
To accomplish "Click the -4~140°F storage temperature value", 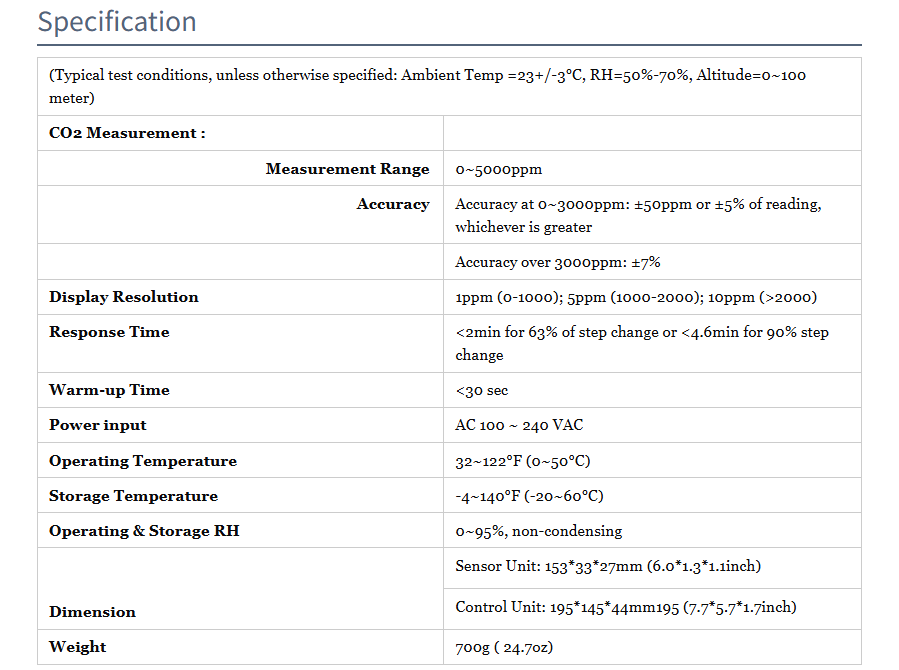I will point(529,496).
